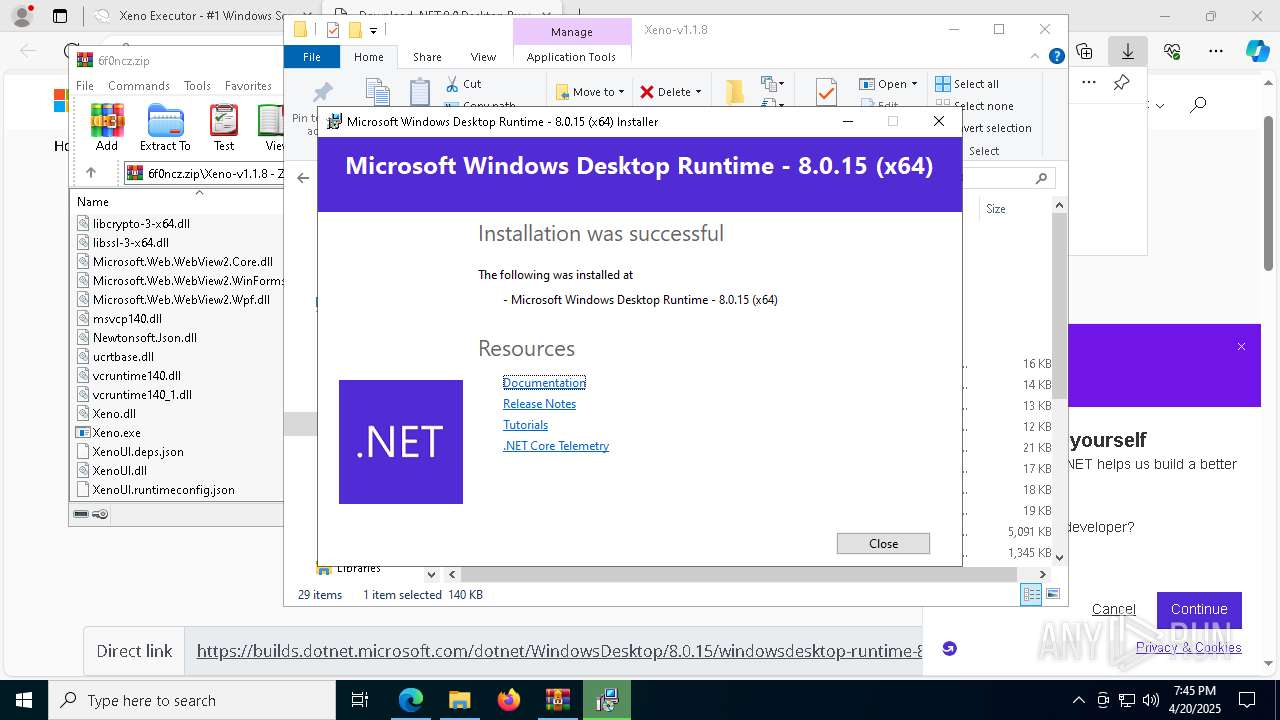Click Explorer back navigation arrow
Viewport: 1280px width, 720px height.
pos(303,178)
